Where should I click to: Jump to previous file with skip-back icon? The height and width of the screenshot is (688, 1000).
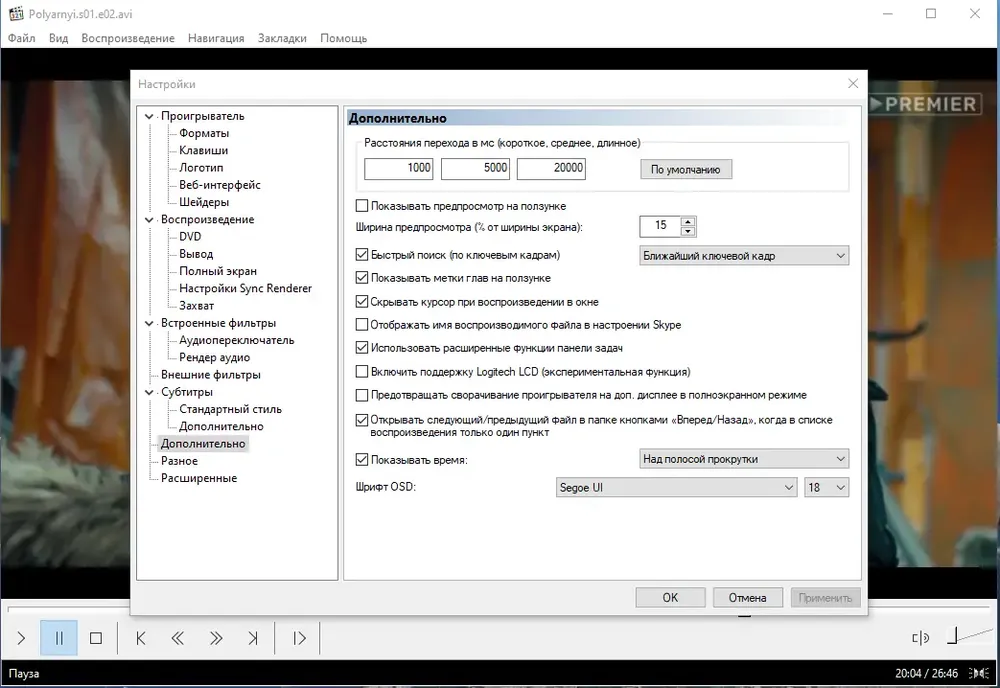[x=141, y=638]
